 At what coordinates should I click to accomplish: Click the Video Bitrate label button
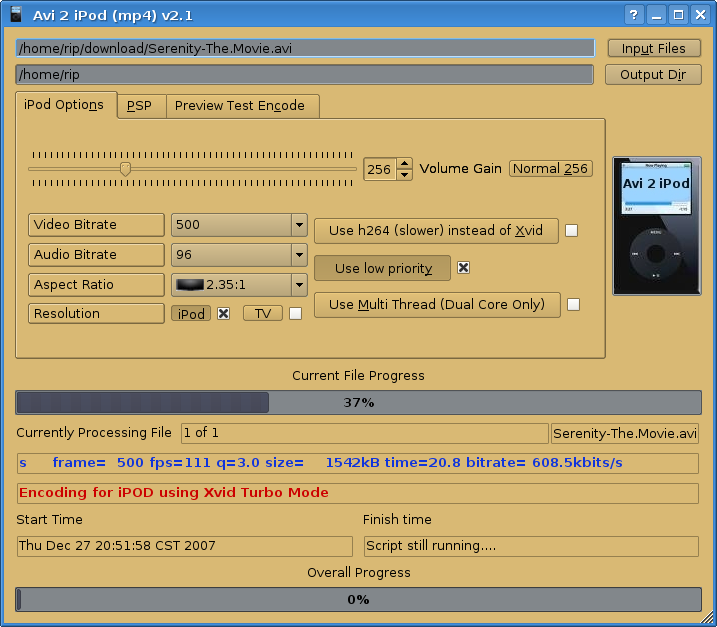[96, 225]
